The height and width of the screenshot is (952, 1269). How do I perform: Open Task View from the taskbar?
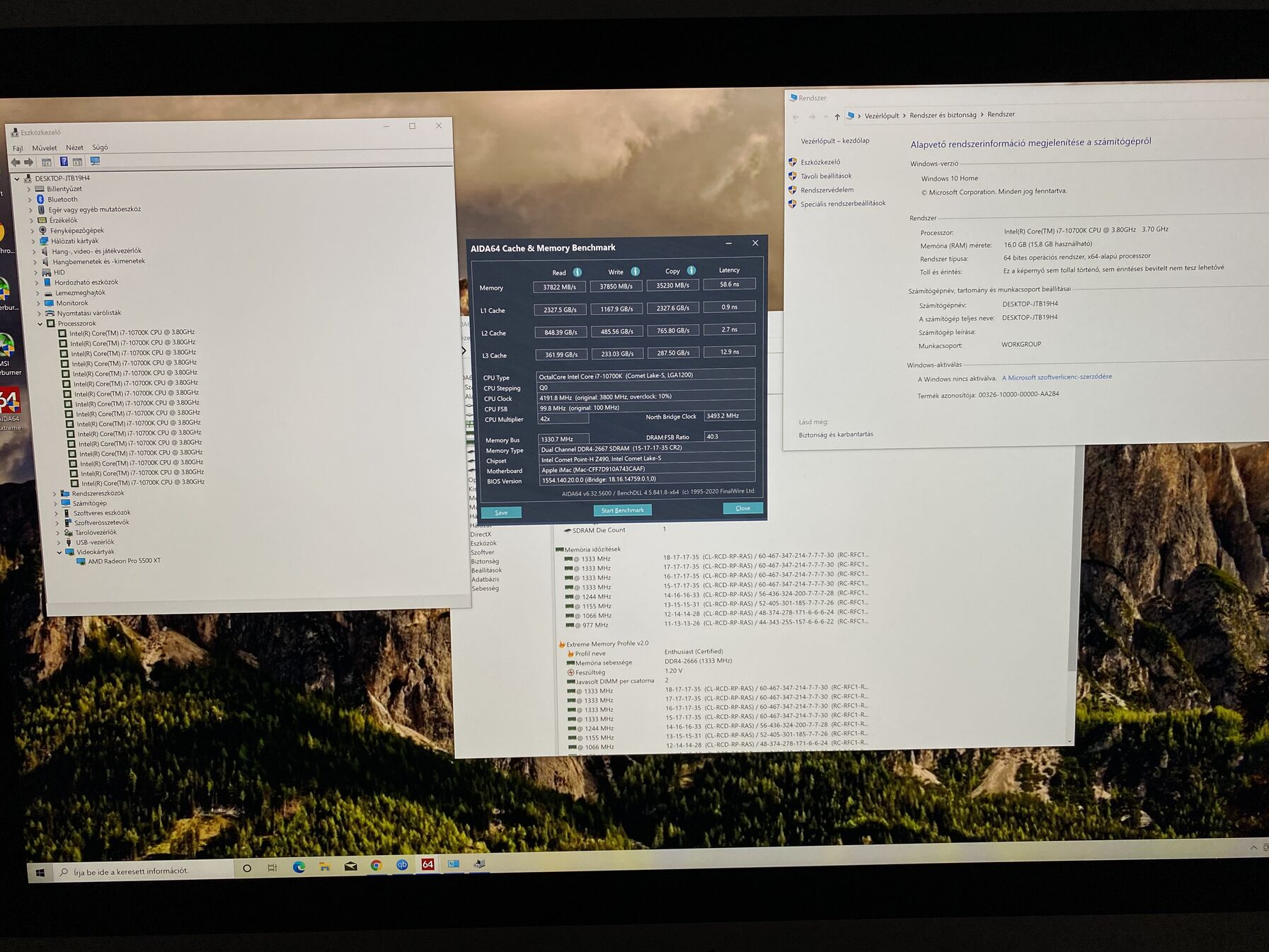(x=272, y=868)
